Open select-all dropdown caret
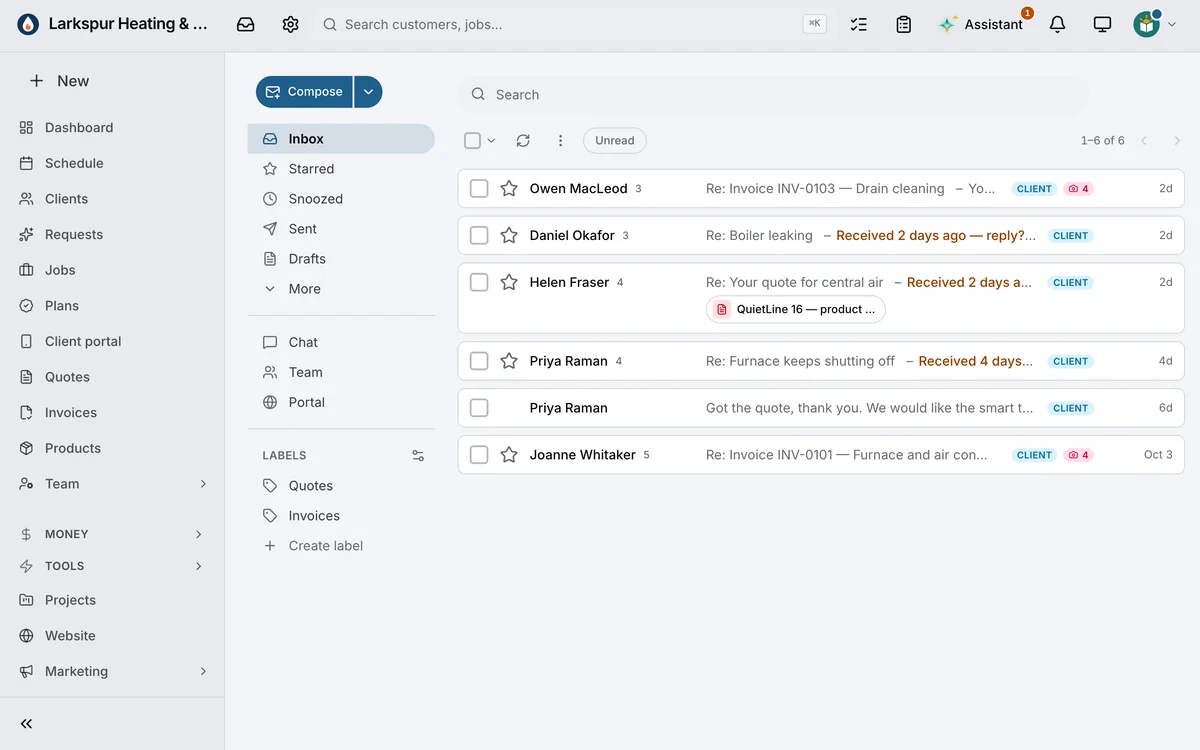 [x=491, y=141]
